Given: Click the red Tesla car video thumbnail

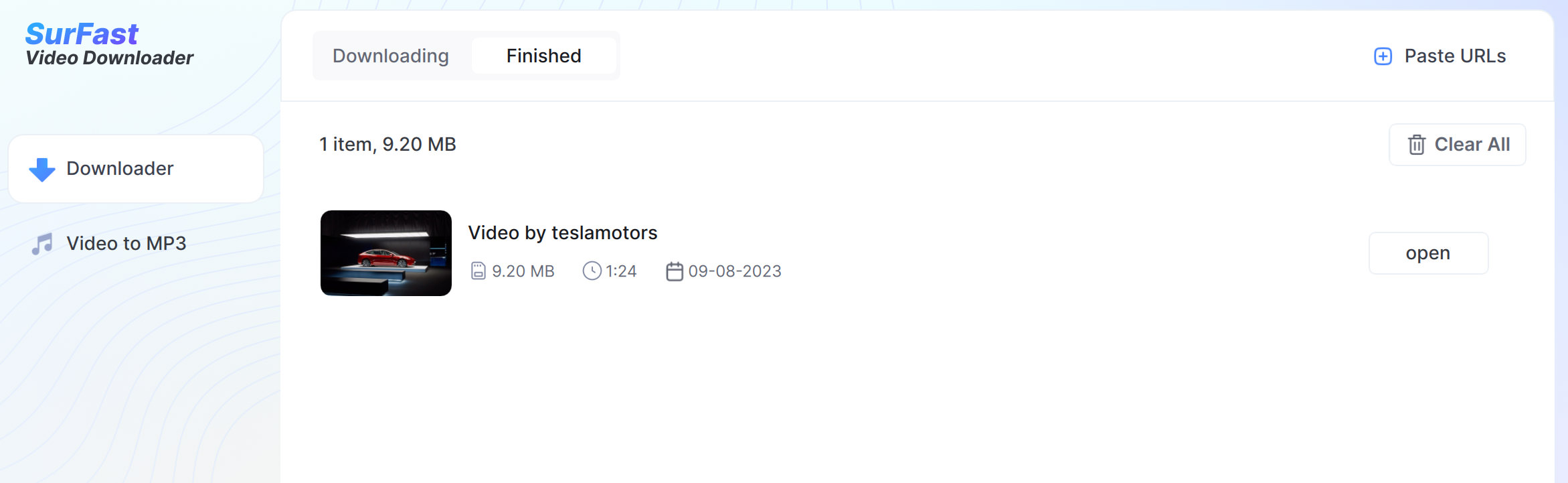Looking at the screenshot, I should pyautogui.click(x=386, y=253).
